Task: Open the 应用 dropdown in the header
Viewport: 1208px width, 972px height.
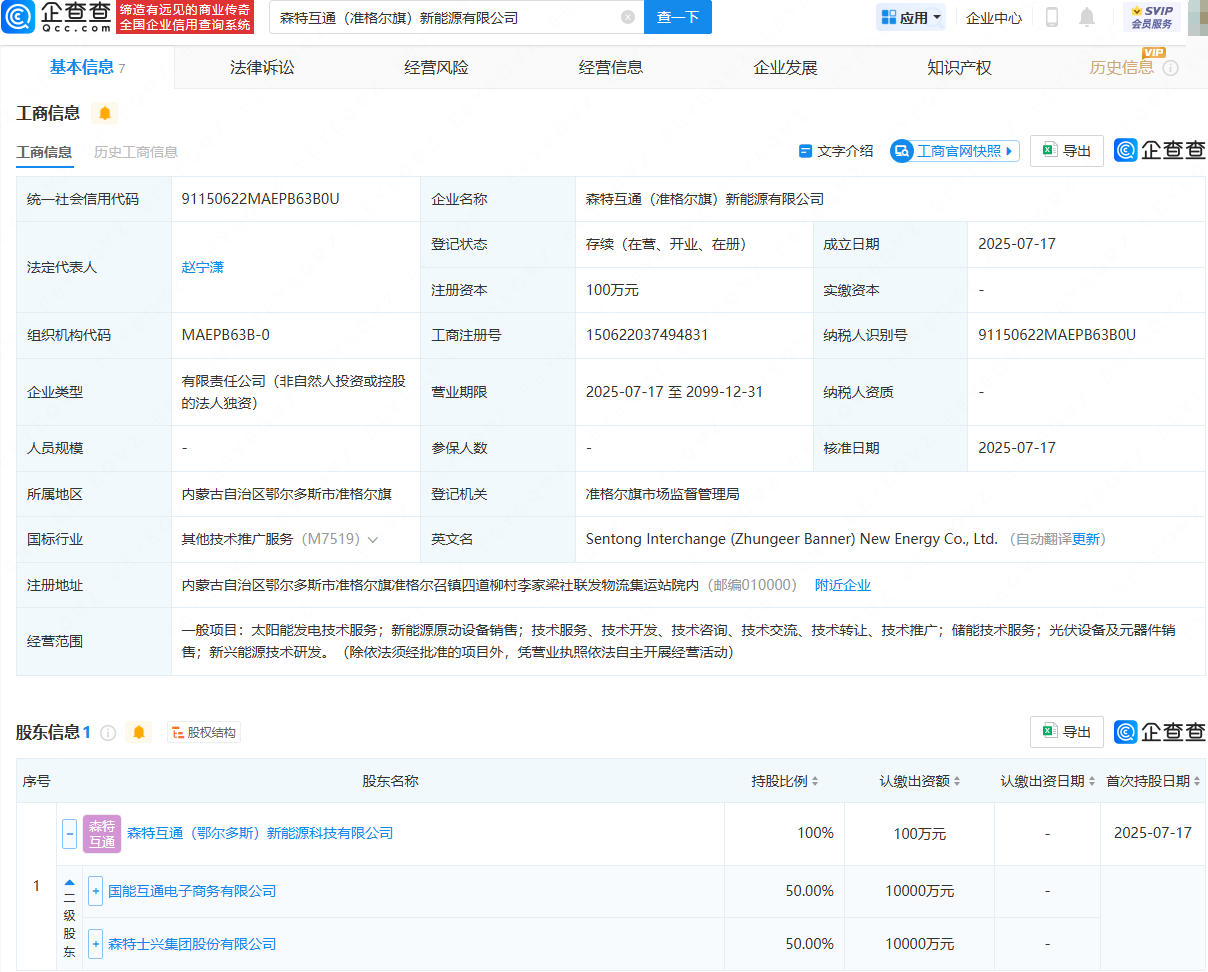Action: 909,17
